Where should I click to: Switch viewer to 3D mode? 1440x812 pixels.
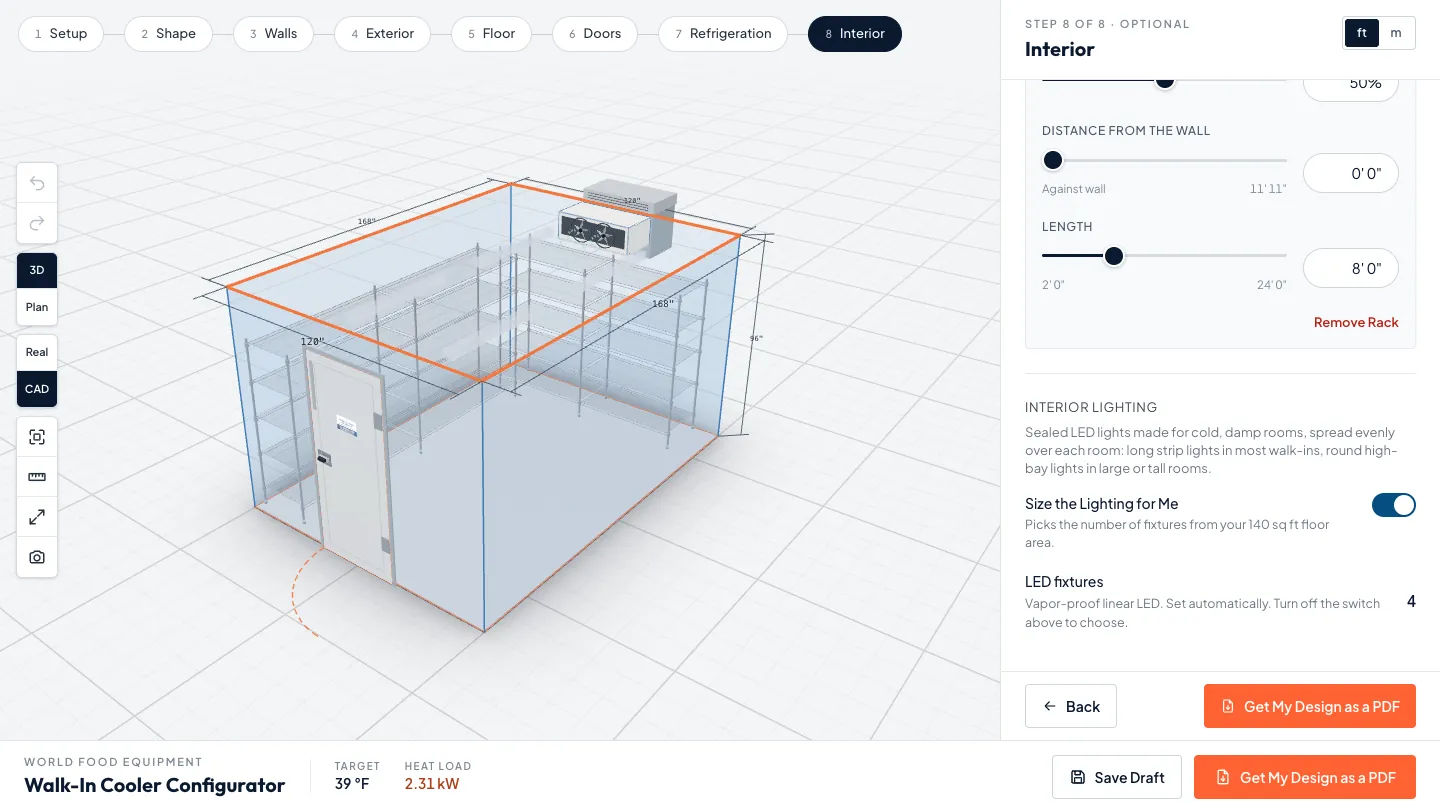[37, 270]
